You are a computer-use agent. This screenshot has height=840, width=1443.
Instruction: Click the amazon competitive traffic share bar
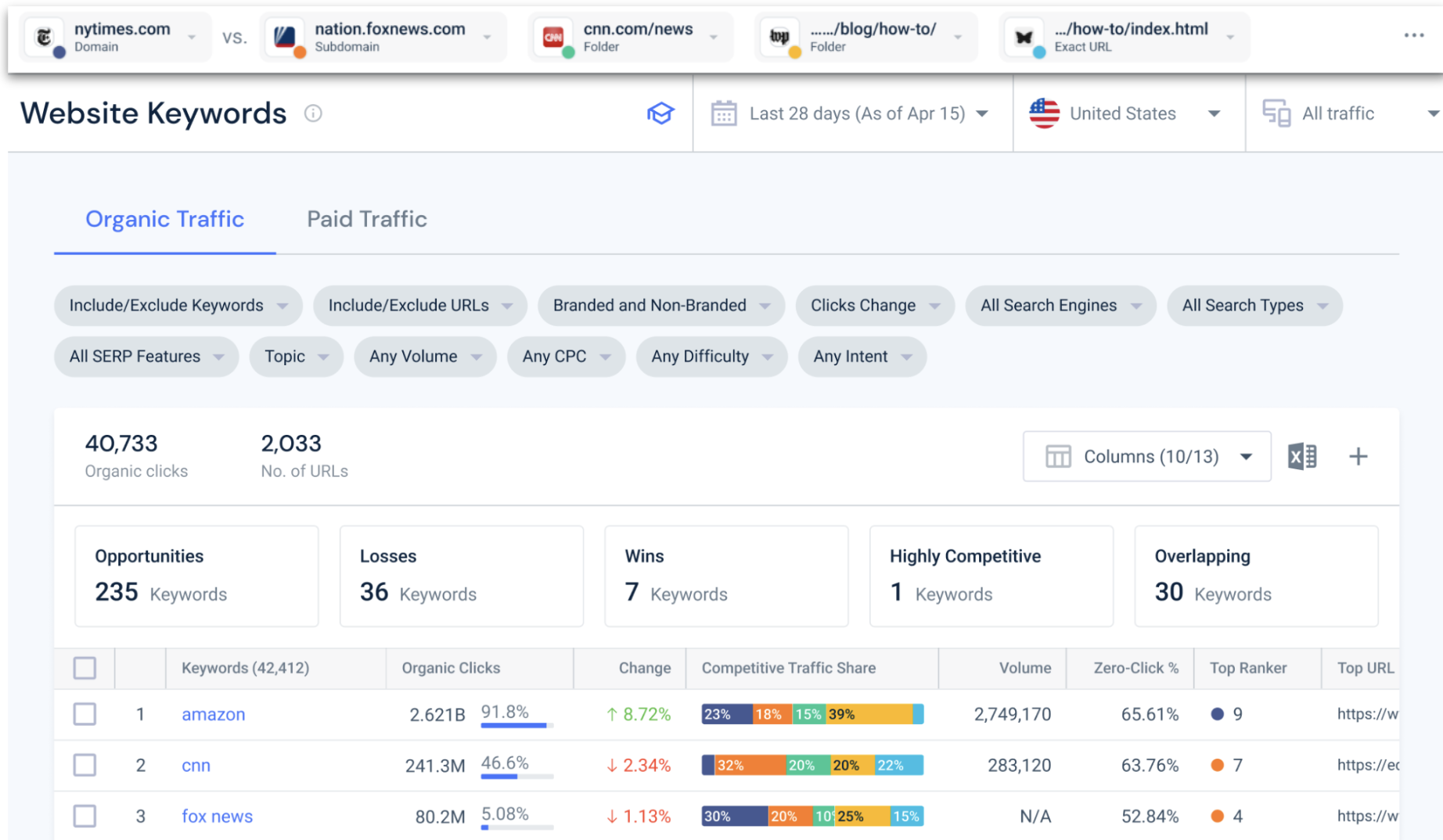(x=812, y=714)
